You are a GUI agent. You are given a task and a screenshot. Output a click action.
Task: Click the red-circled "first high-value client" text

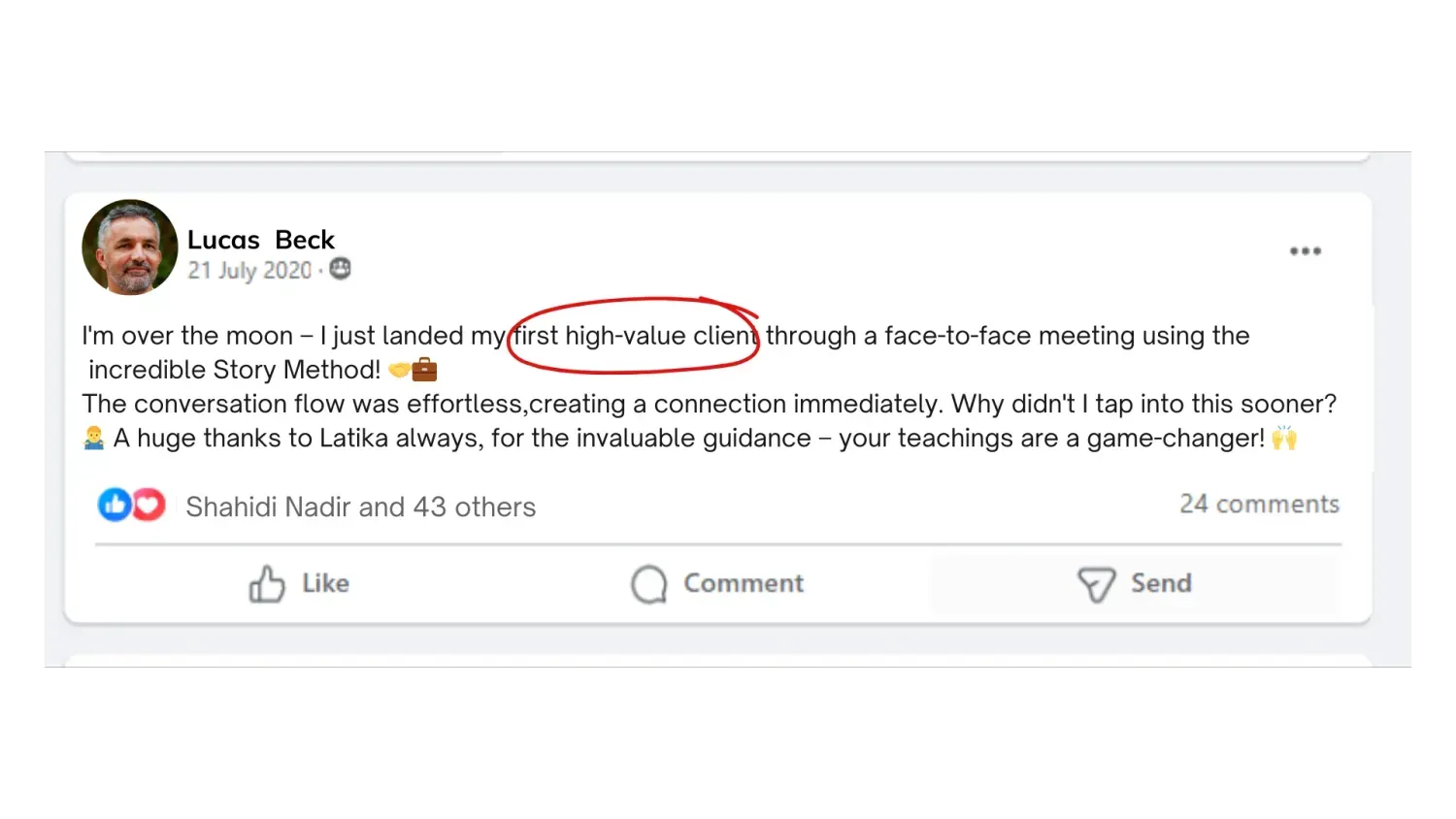point(634,336)
